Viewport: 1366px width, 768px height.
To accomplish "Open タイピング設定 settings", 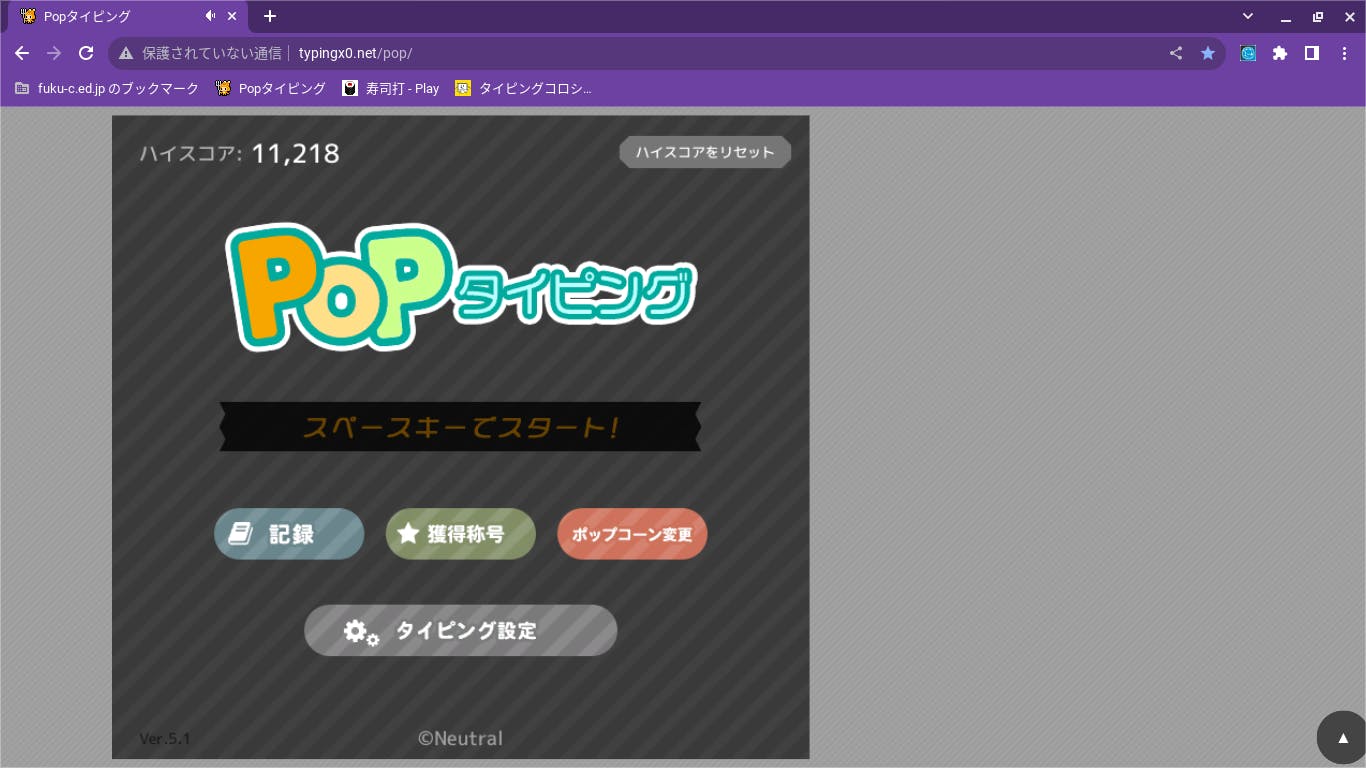I will [x=460, y=630].
